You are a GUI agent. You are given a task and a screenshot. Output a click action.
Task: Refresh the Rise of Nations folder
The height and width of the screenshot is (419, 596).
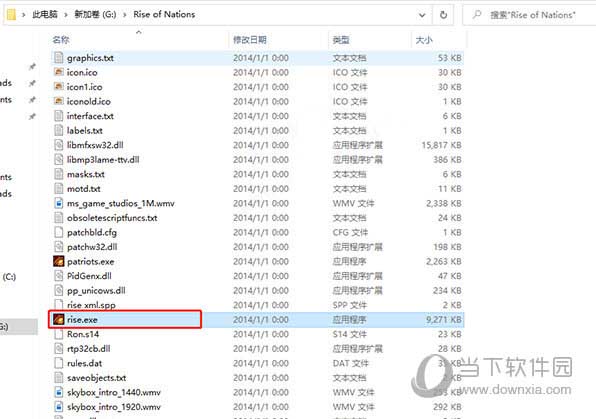(443, 15)
